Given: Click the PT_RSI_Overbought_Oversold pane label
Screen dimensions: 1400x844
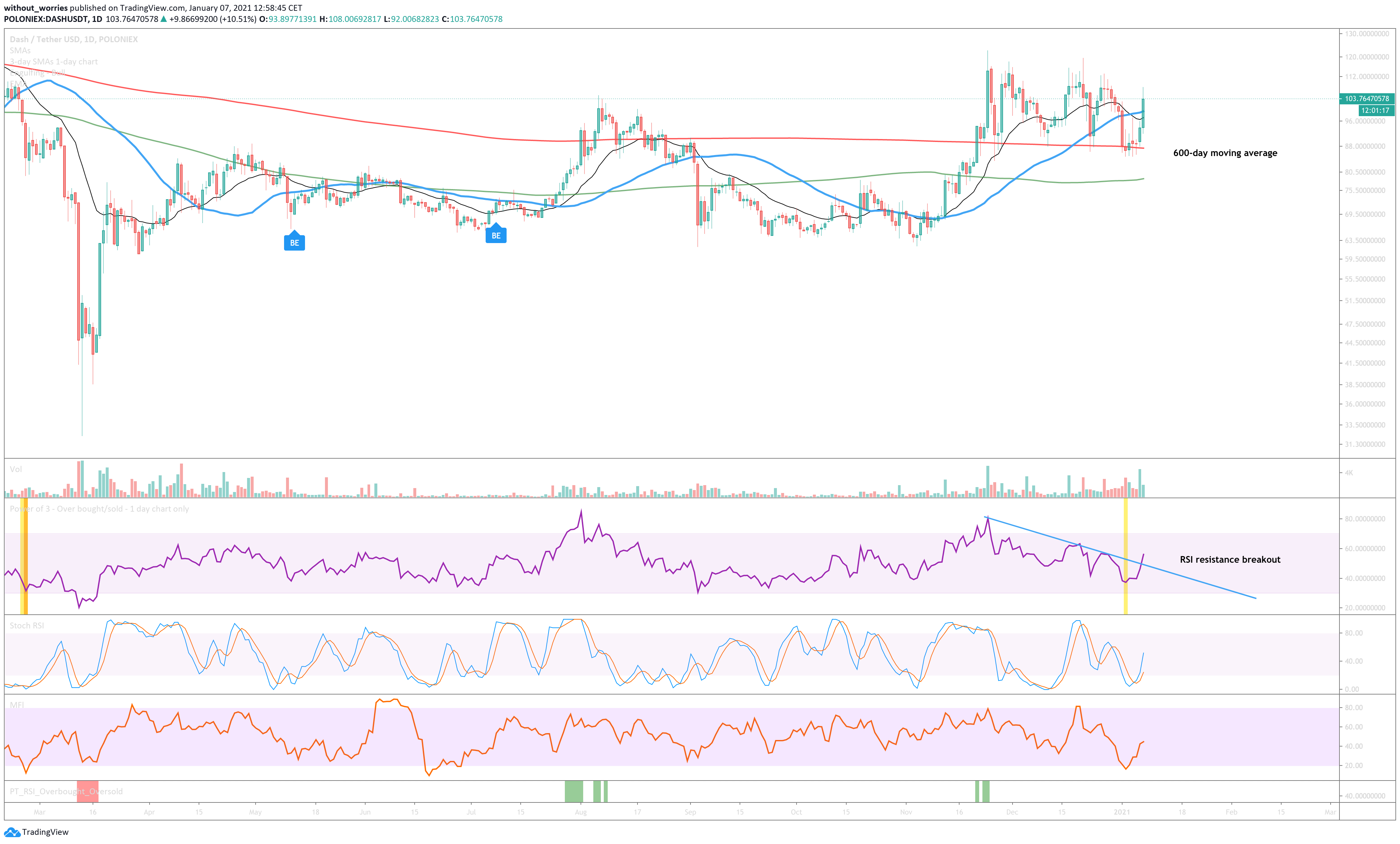Looking at the screenshot, I should point(66,791).
